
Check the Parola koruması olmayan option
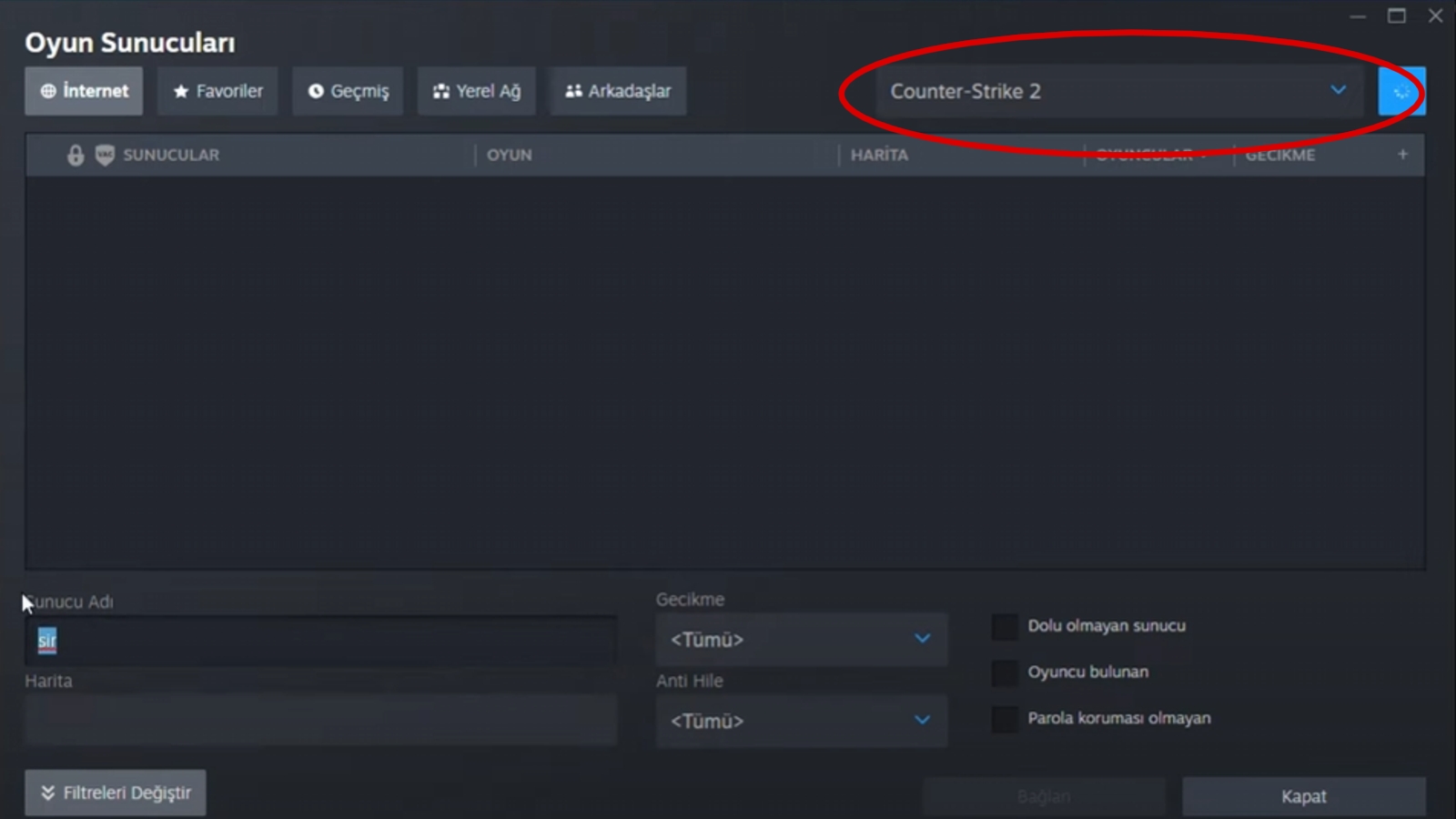(1005, 719)
